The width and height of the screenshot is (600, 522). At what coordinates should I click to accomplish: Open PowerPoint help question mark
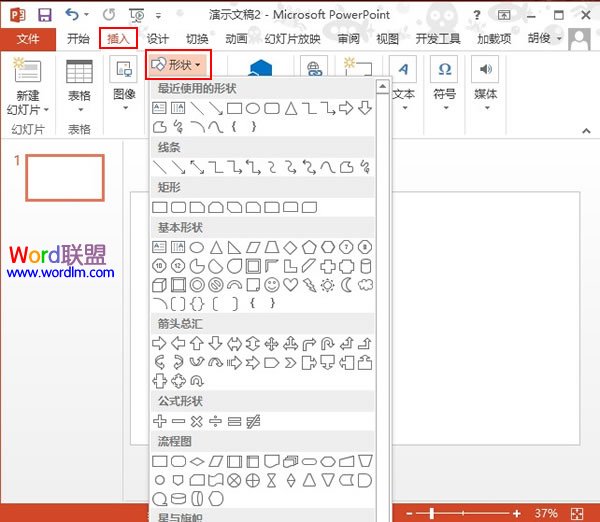point(476,15)
